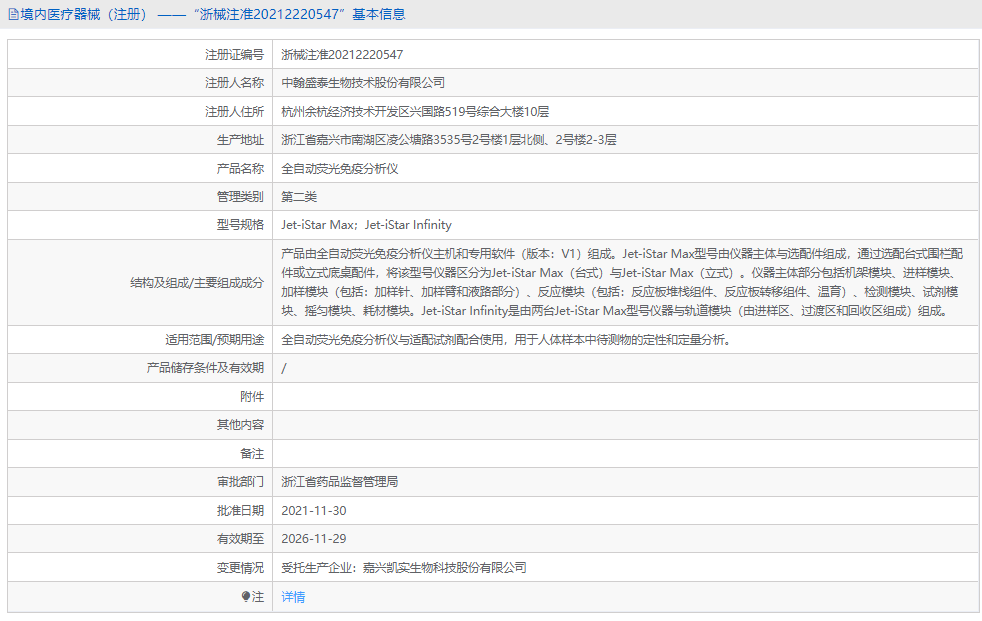Select the product name 全自动荧光免疫分析仪
Image resolution: width=982 pixels, height=621 pixels.
click(x=339, y=168)
